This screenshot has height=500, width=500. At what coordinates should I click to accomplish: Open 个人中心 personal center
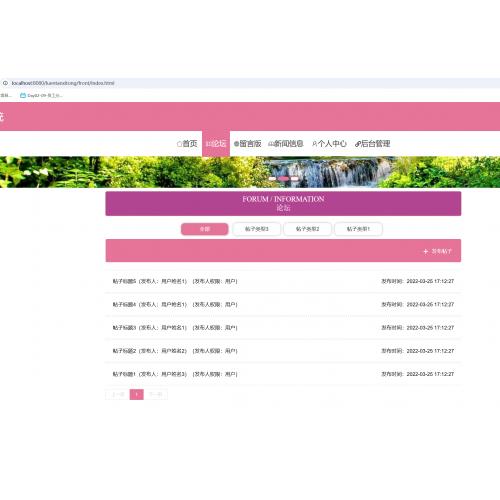click(x=329, y=144)
